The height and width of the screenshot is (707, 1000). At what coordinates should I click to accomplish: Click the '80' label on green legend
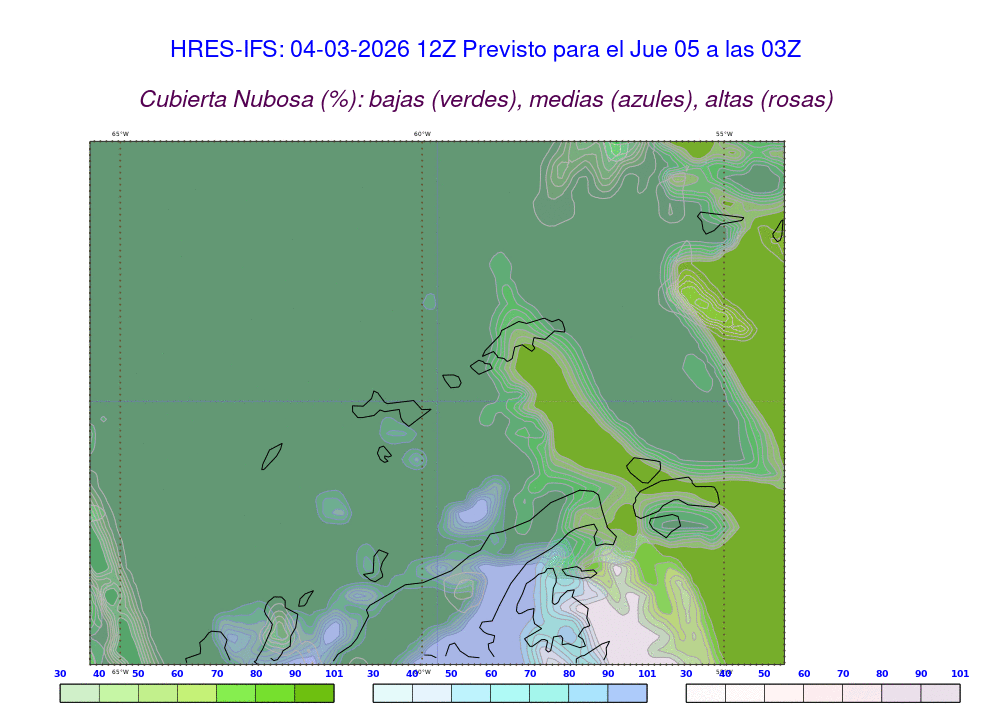[256, 674]
